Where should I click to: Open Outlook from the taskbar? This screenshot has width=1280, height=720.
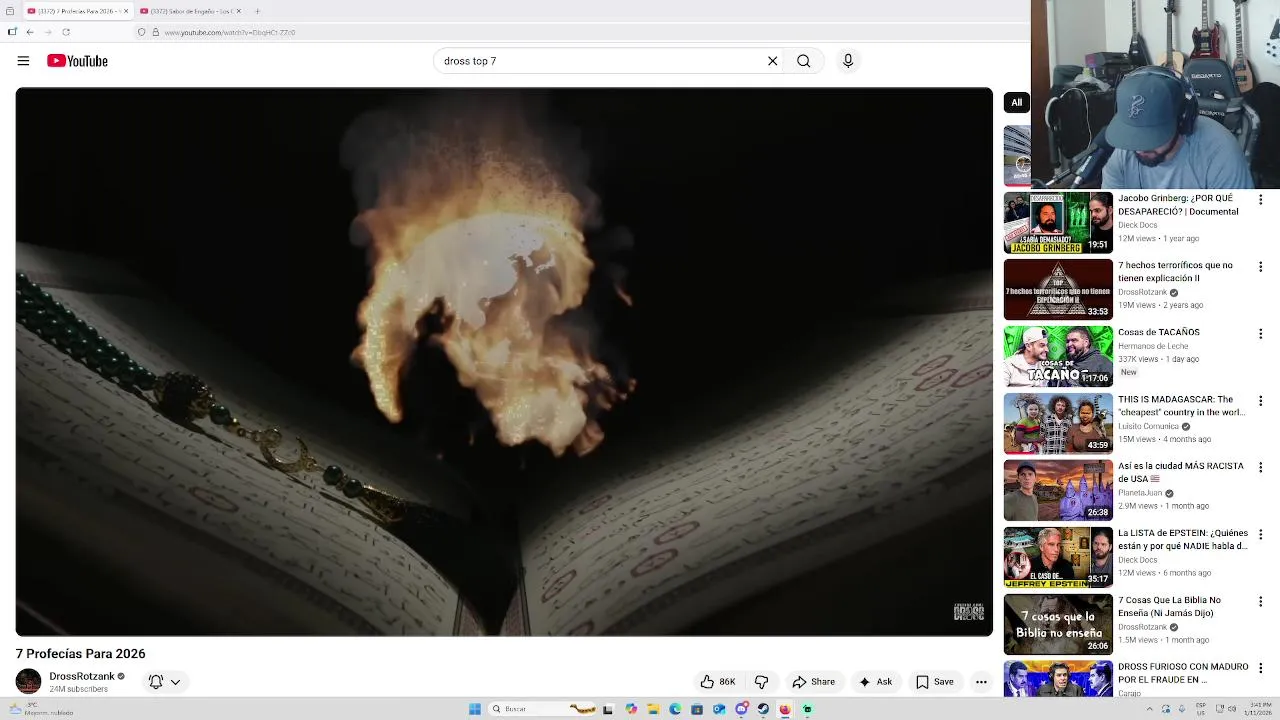(719, 709)
